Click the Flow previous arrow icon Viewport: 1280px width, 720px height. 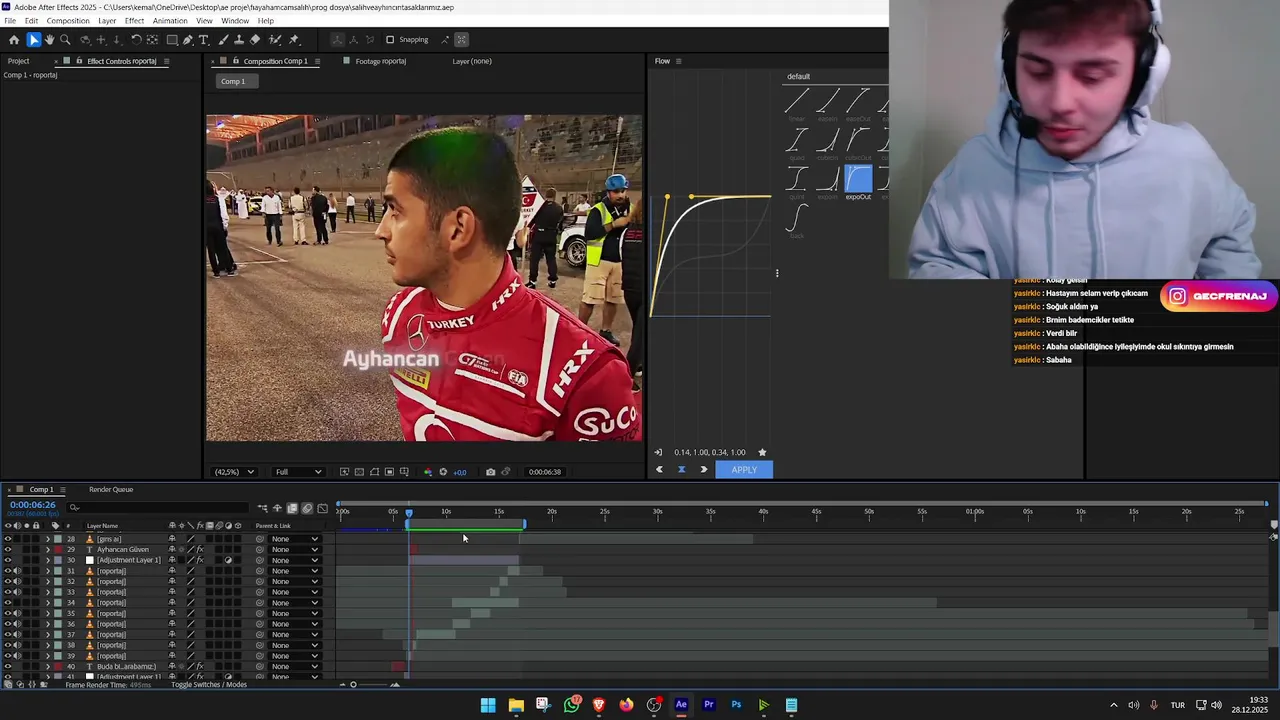point(659,470)
